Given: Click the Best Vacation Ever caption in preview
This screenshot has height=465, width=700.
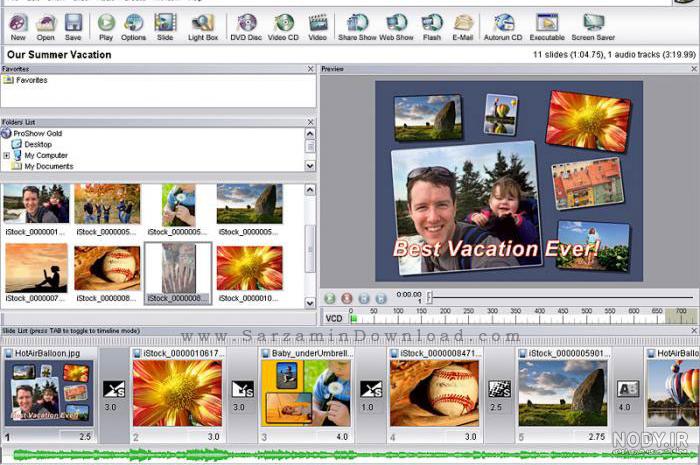Looking at the screenshot, I should click(496, 249).
